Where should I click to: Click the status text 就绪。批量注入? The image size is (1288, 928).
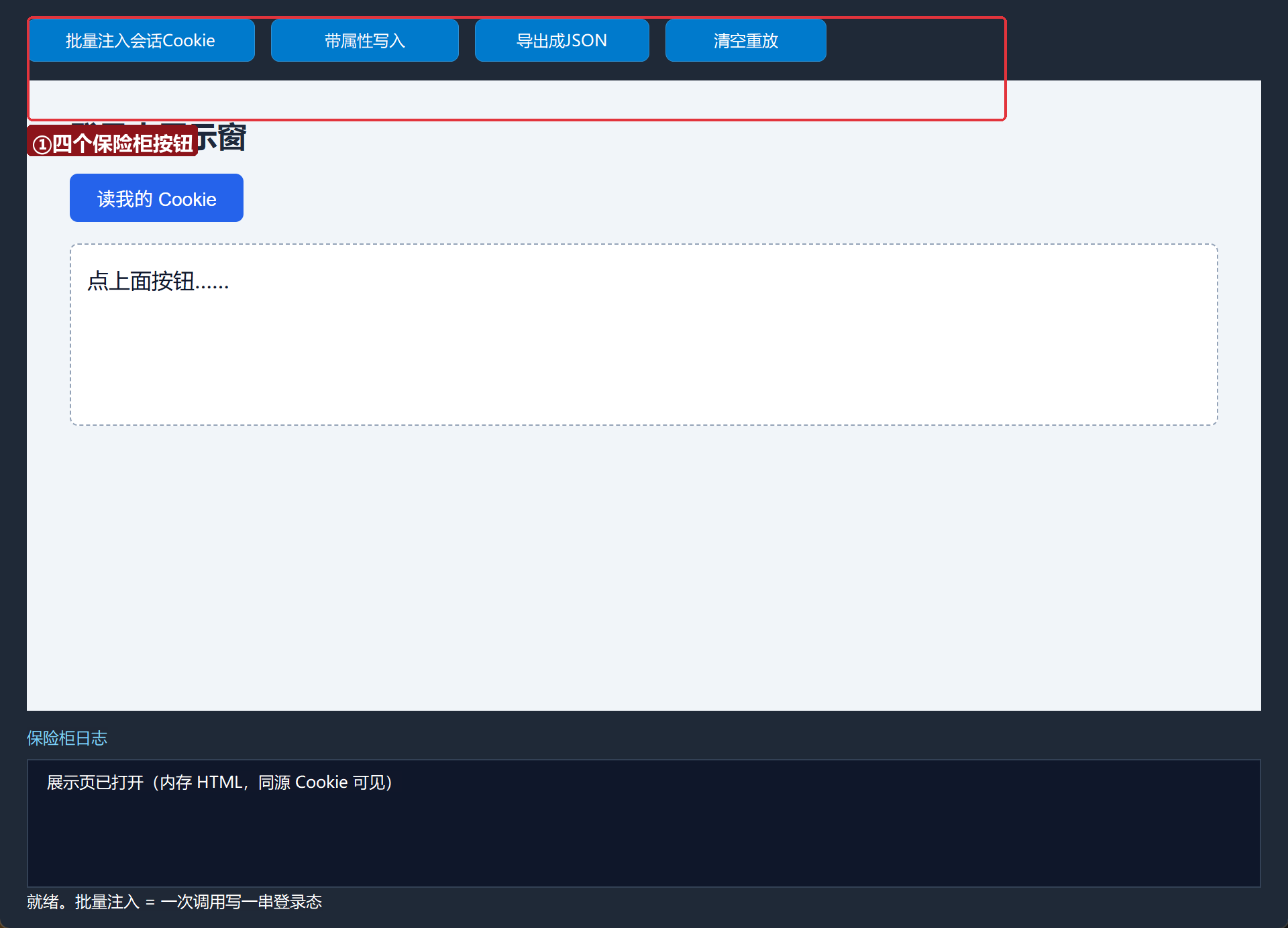click(x=174, y=902)
